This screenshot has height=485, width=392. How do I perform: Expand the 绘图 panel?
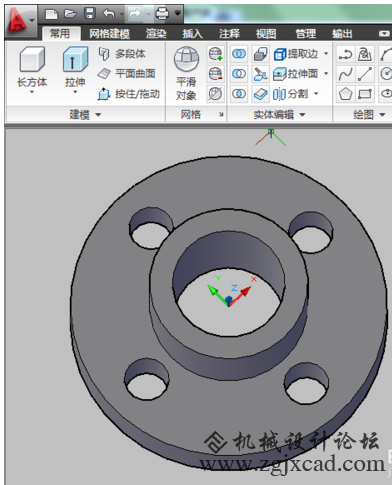(369, 115)
